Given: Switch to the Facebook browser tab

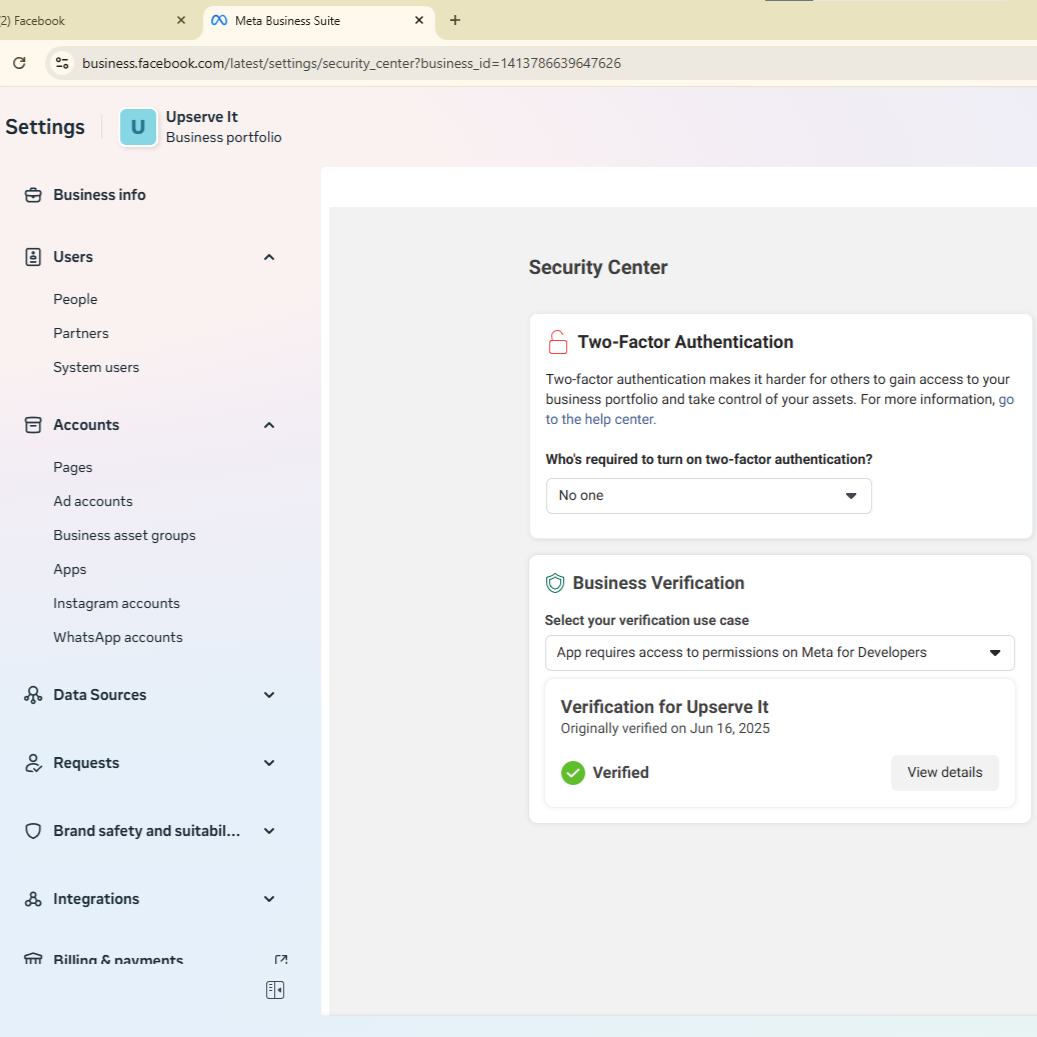Looking at the screenshot, I should tap(95, 20).
